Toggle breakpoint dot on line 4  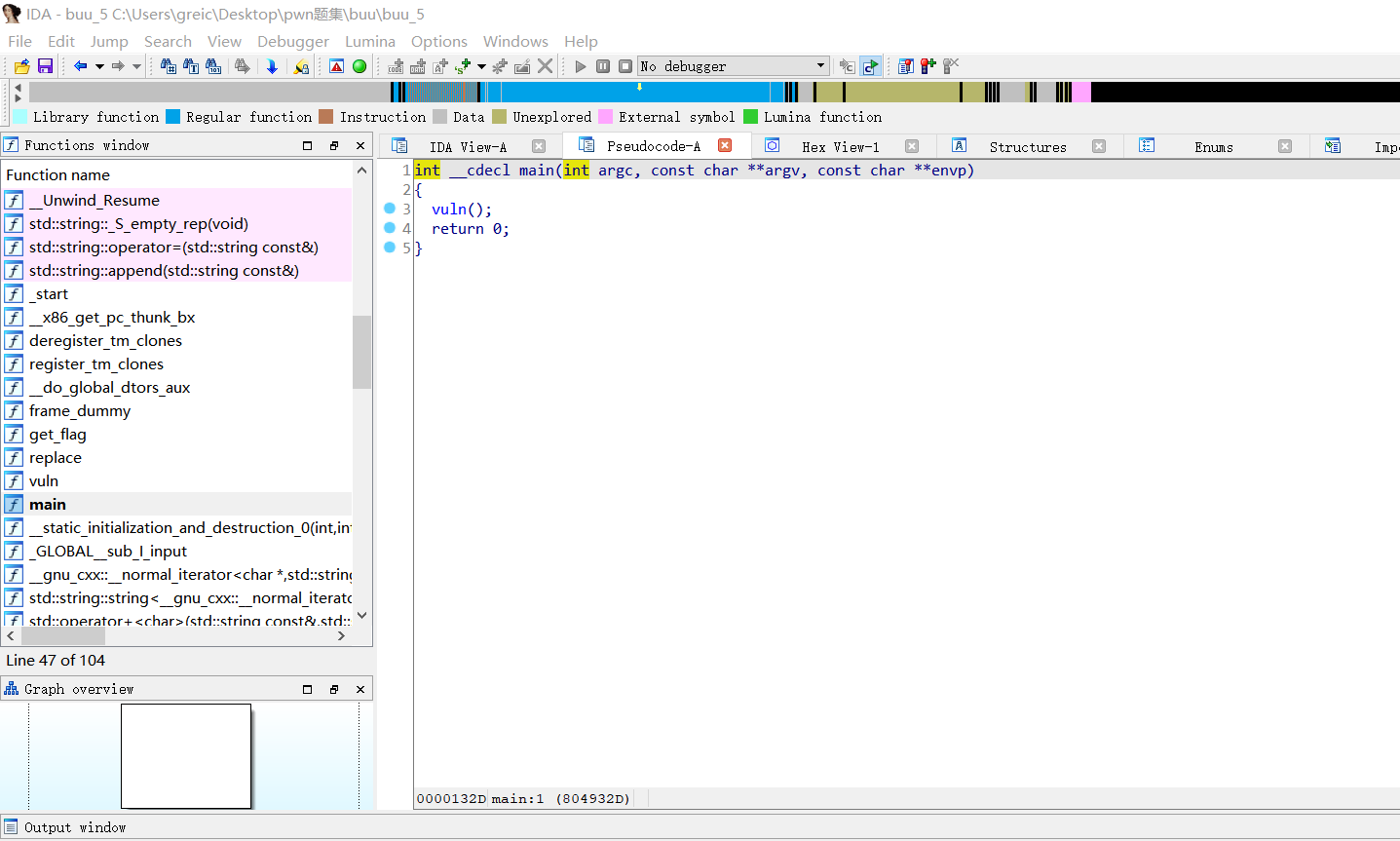[390, 228]
